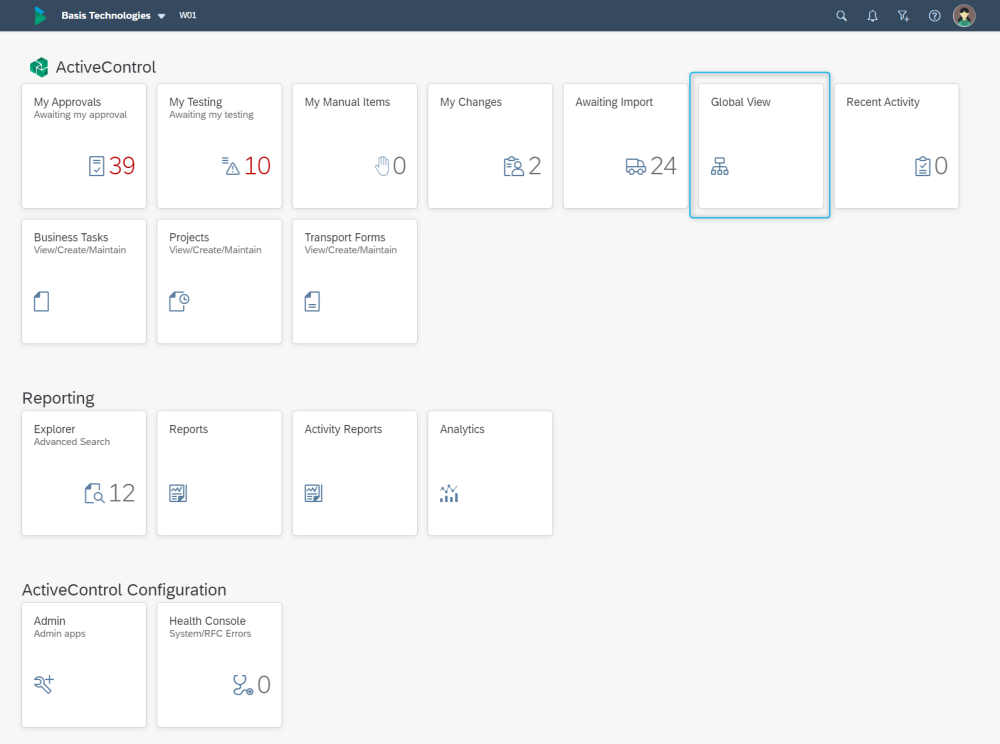Click the Reports chart-sheet icon
The height and width of the screenshot is (744, 1000).
click(178, 493)
